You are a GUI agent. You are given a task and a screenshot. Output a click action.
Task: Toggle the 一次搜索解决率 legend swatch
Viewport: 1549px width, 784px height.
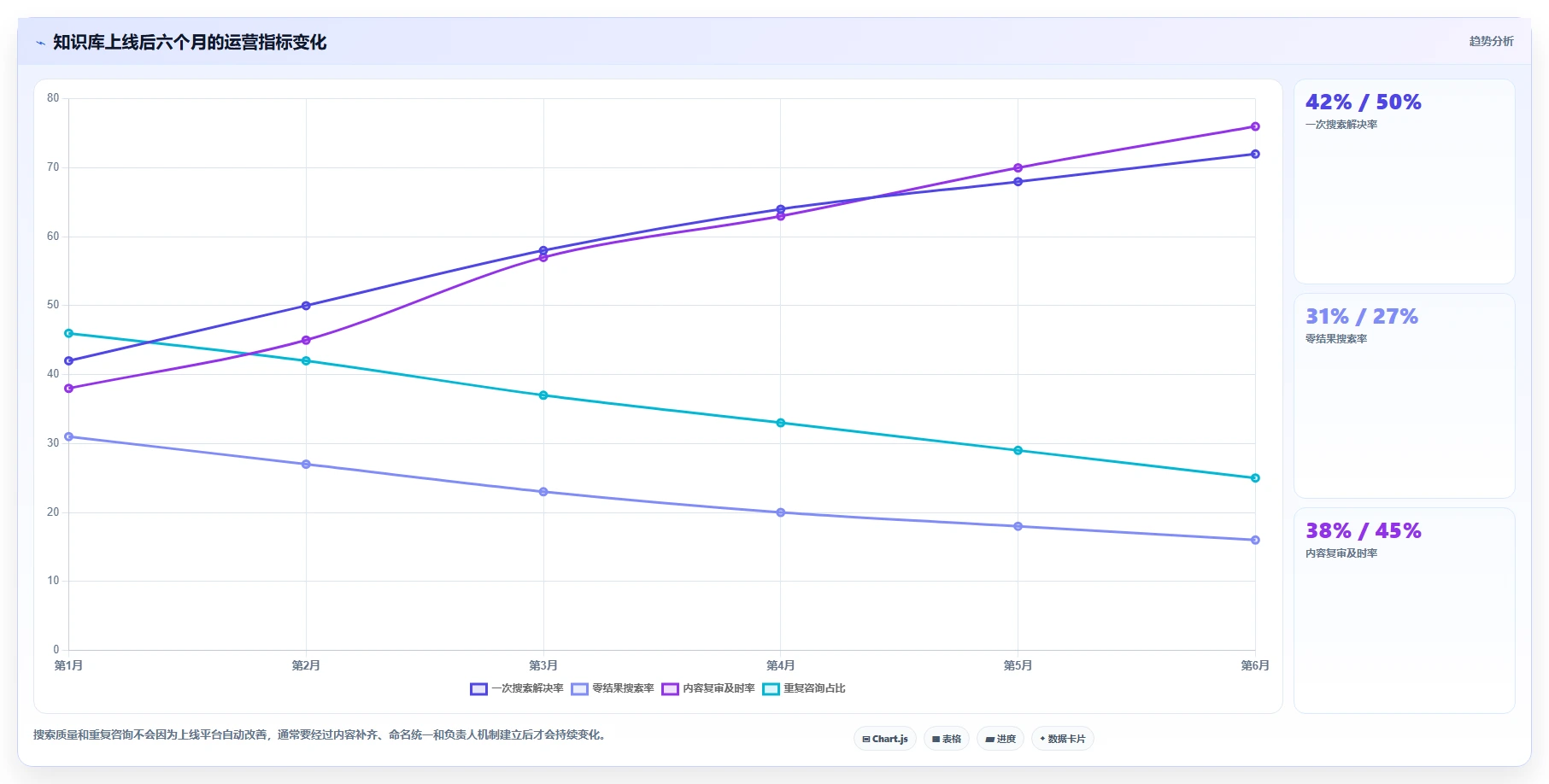tap(478, 689)
